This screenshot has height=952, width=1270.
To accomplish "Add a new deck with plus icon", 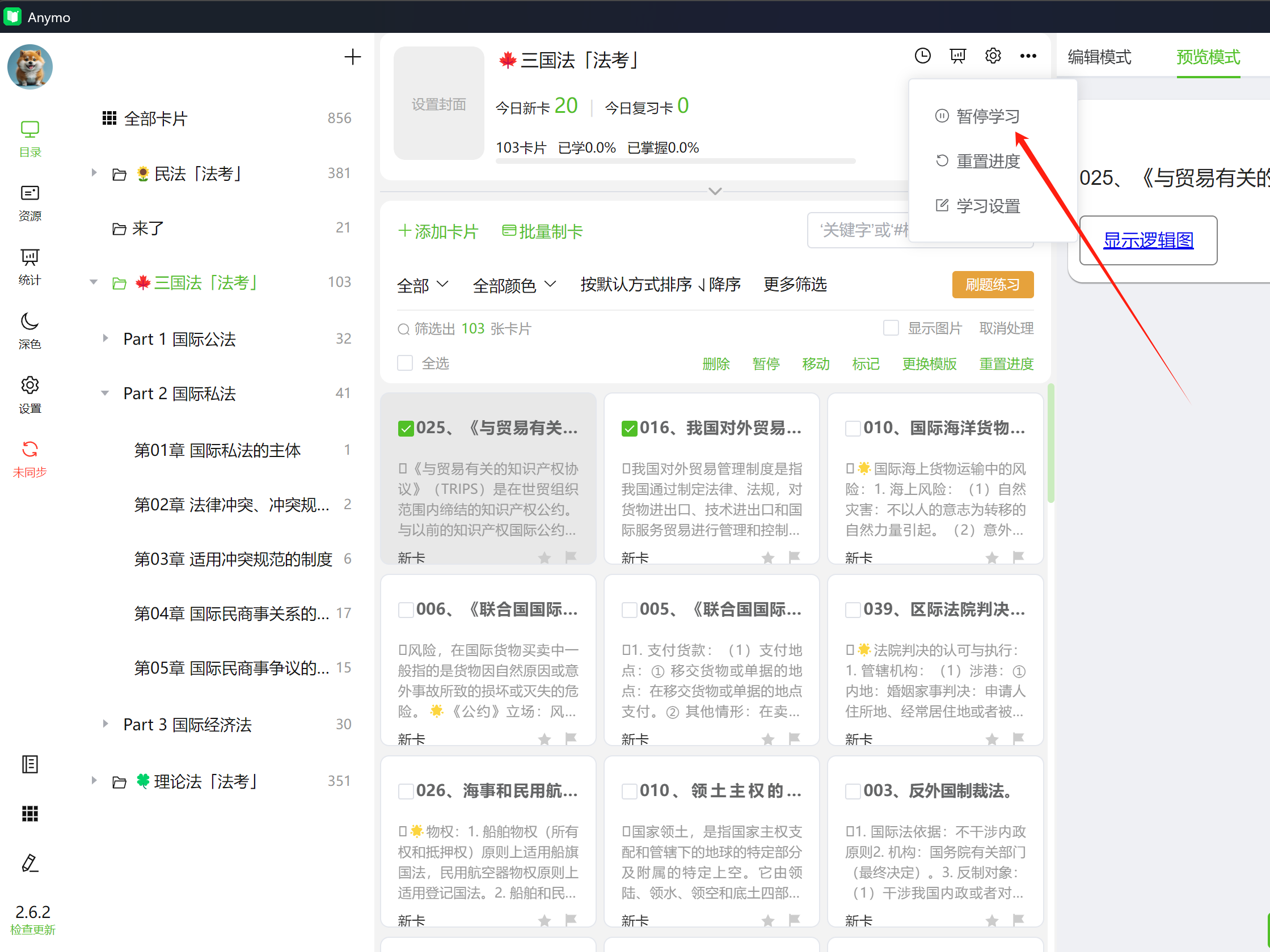I will point(352,57).
